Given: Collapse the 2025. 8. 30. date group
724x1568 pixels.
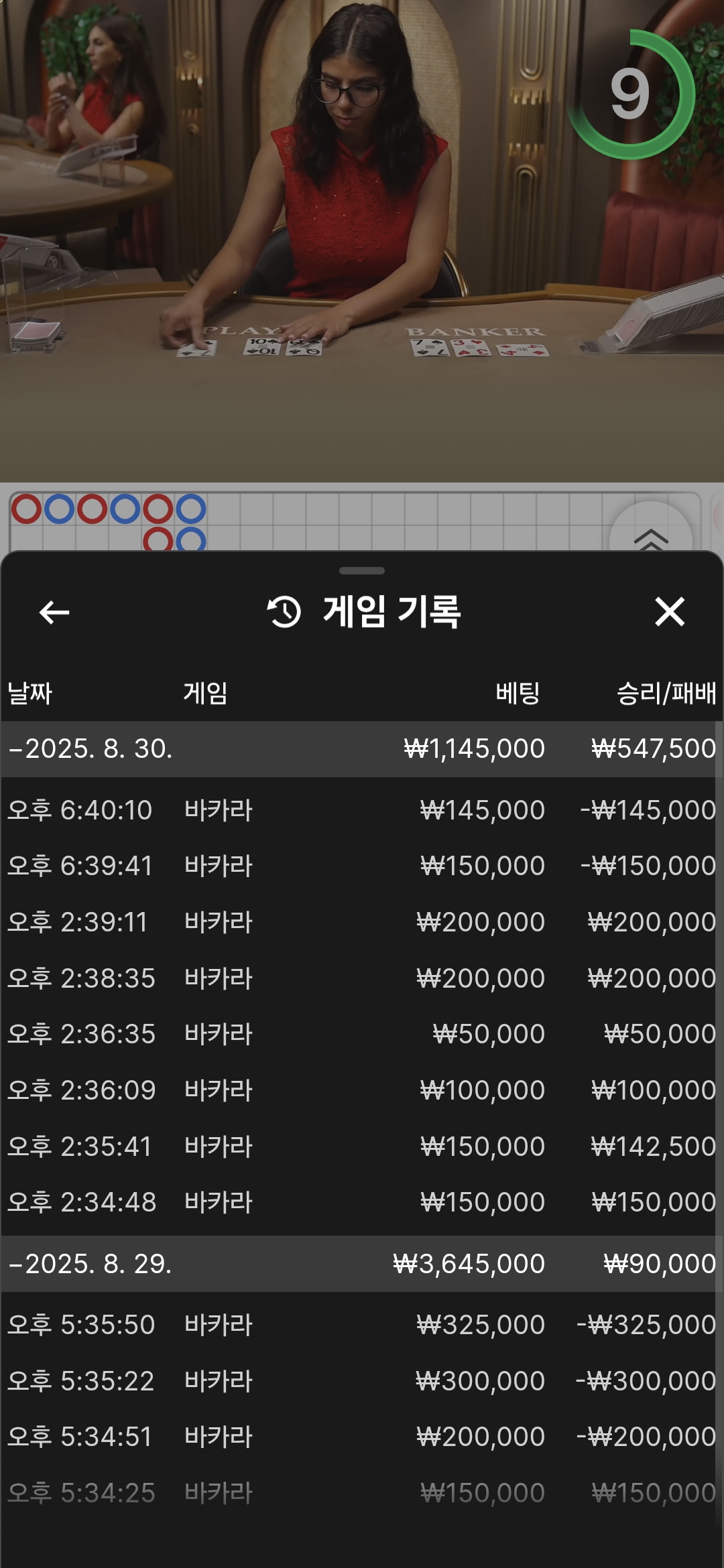Looking at the screenshot, I should pos(362,748).
